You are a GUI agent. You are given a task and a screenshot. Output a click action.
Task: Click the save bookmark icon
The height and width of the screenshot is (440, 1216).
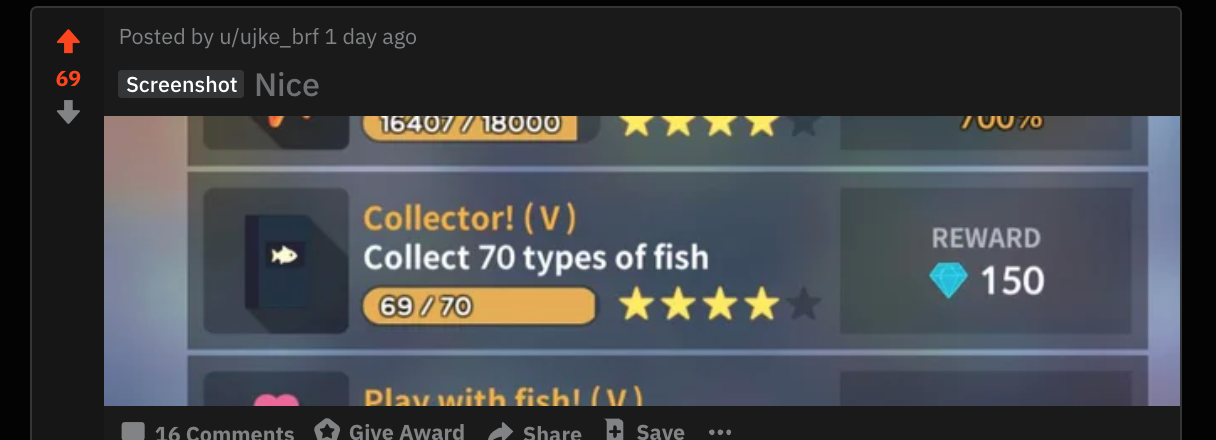click(615, 430)
